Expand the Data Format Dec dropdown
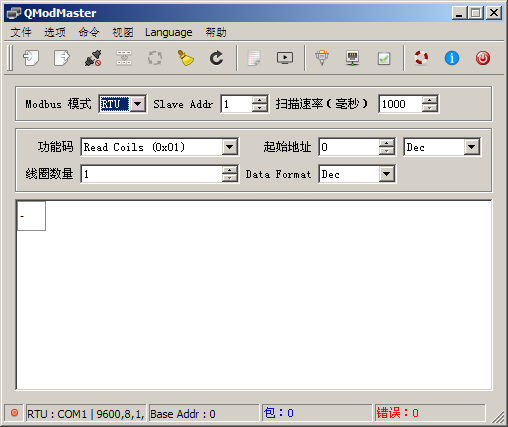This screenshot has height=427, width=508. pos(386,174)
